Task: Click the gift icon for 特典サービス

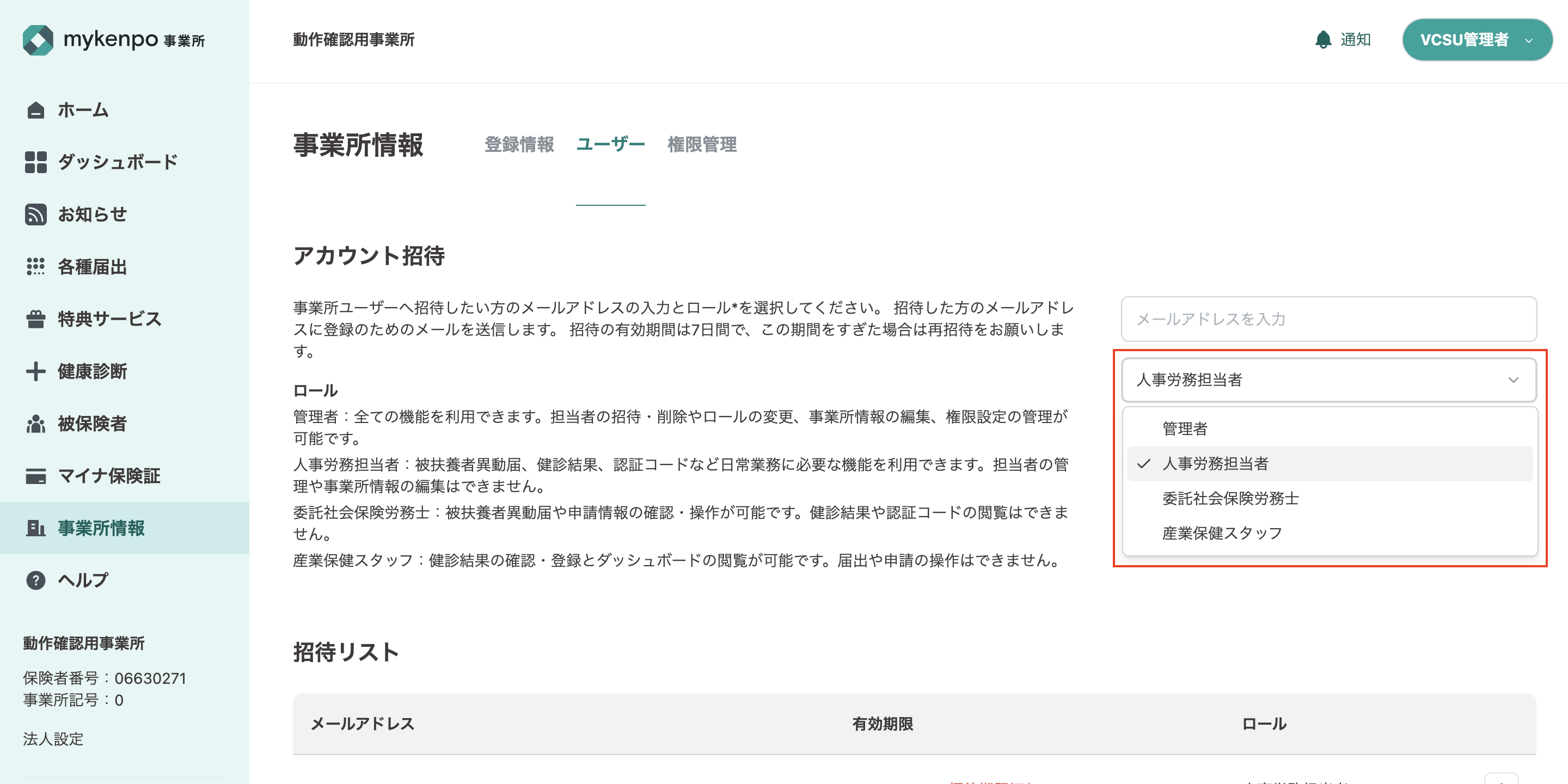Action: [x=35, y=319]
